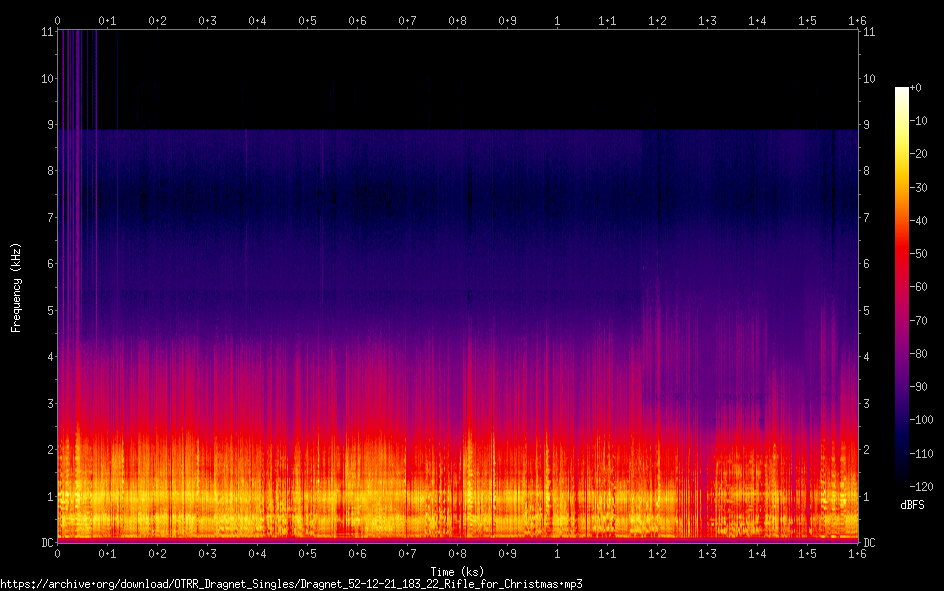Click the 9 label on the left frequency axis
The width and height of the screenshot is (944, 591).
[x=46, y=125]
